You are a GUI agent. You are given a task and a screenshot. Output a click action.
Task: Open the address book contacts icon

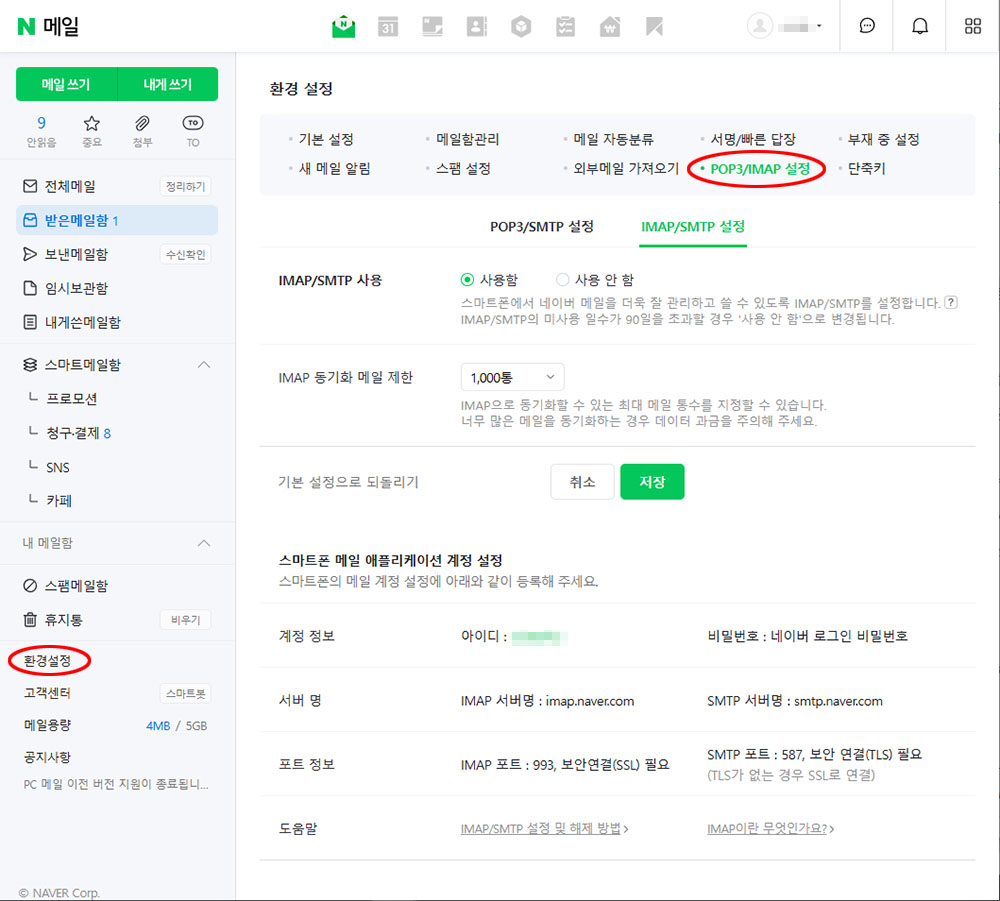click(x=476, y=27)
